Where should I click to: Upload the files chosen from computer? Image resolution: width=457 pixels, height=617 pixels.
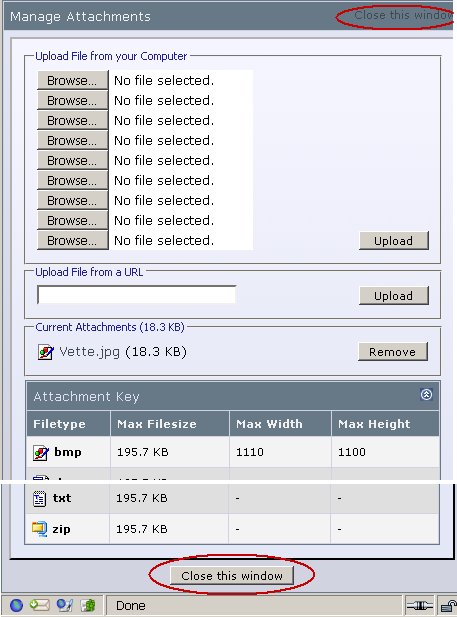(x=394, y=240)
